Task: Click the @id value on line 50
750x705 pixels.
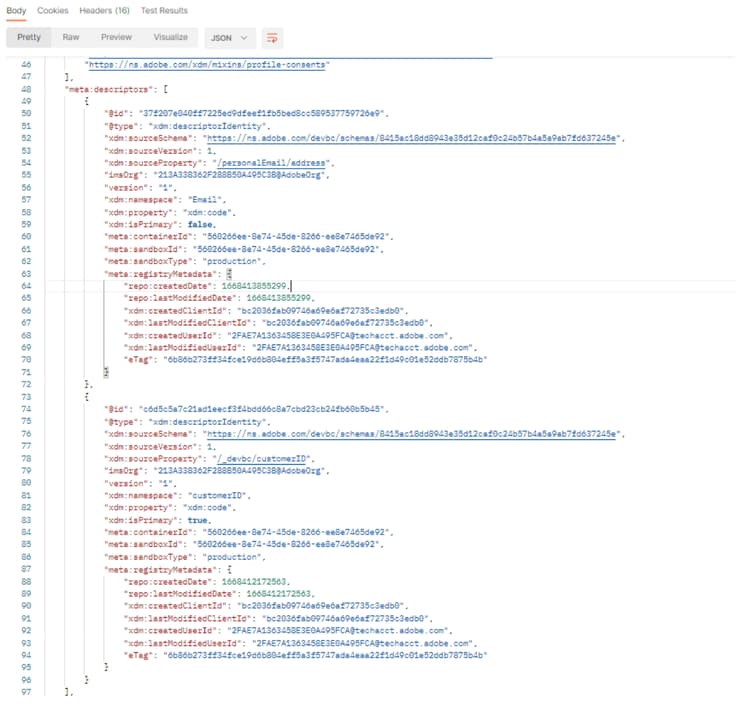Action: (x=261, y=113)
